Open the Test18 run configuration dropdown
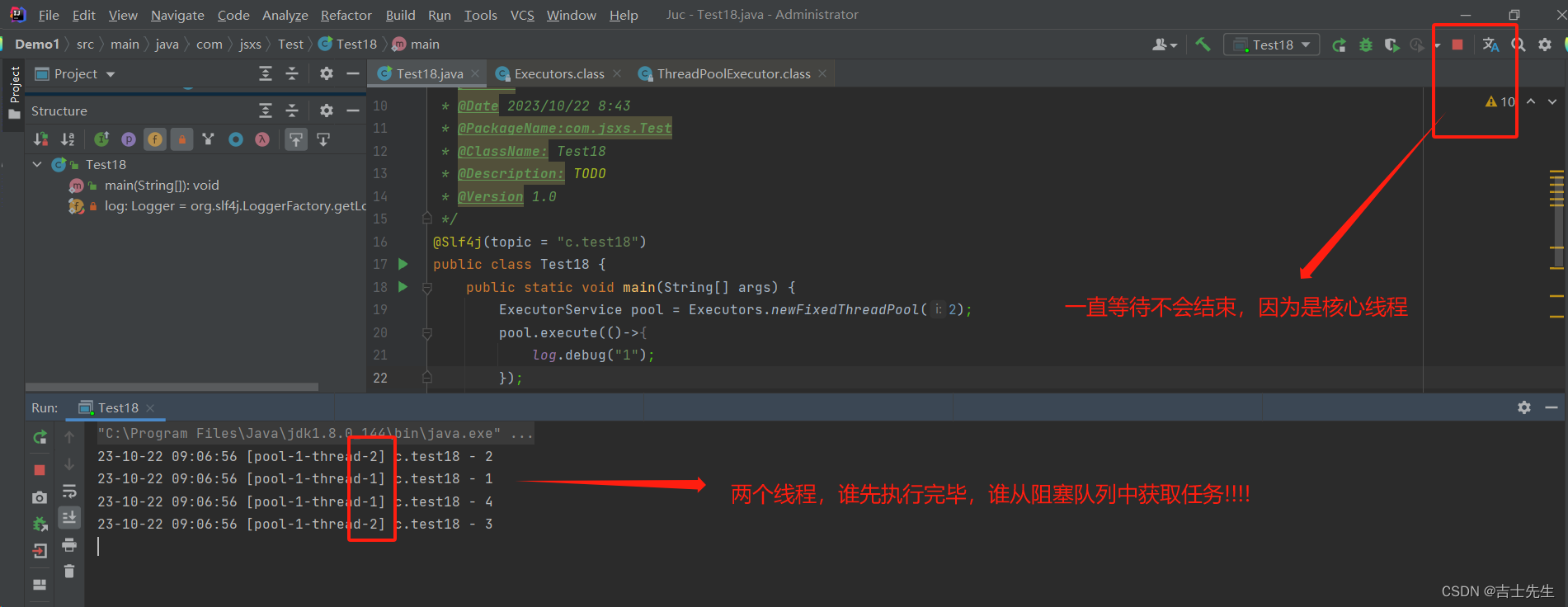 click(x=1271, y=45)
